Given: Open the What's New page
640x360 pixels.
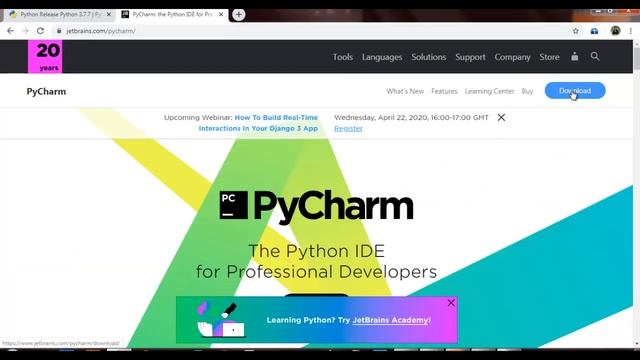Looking at the screenshot, I should point(405,91).
